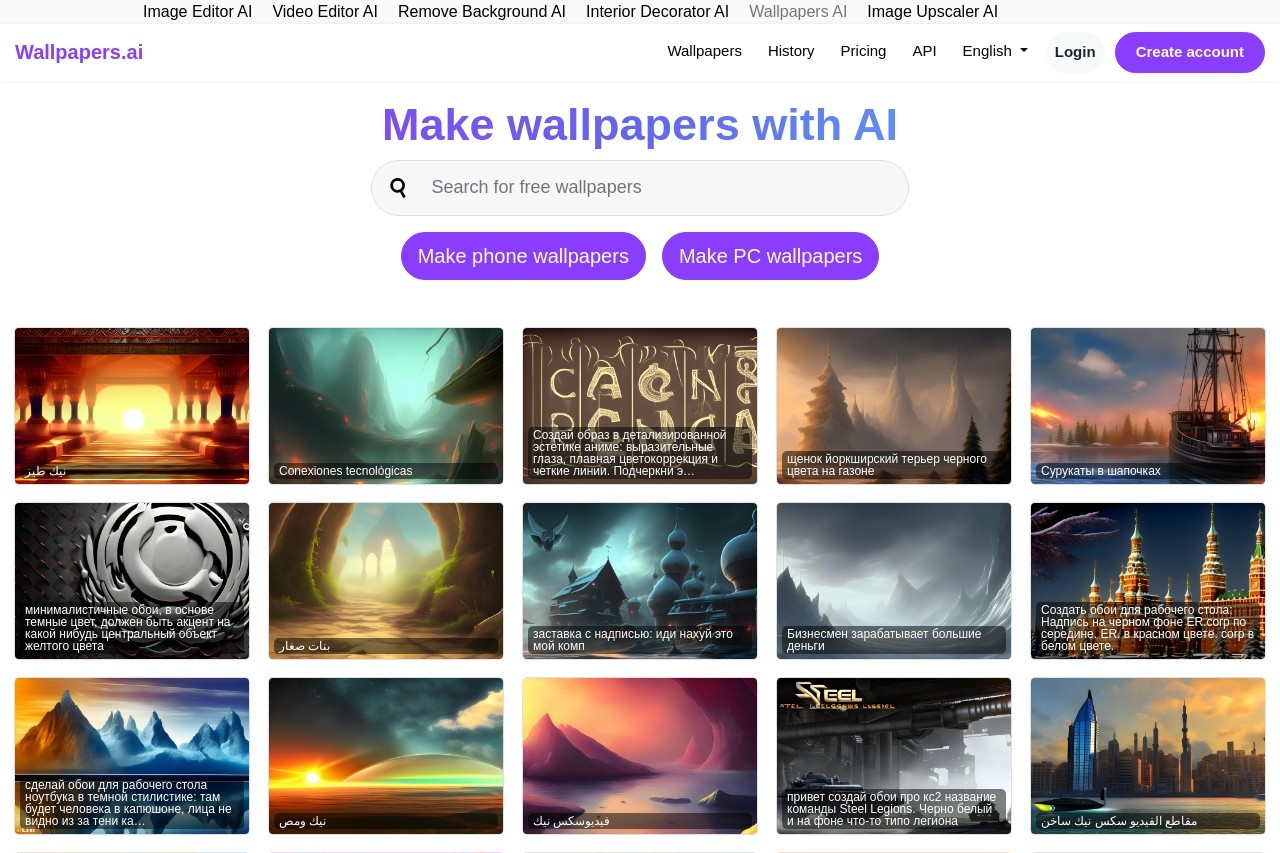
Task: Open the sunset temple hall wallpaper
Action: (x=132, y=406)
